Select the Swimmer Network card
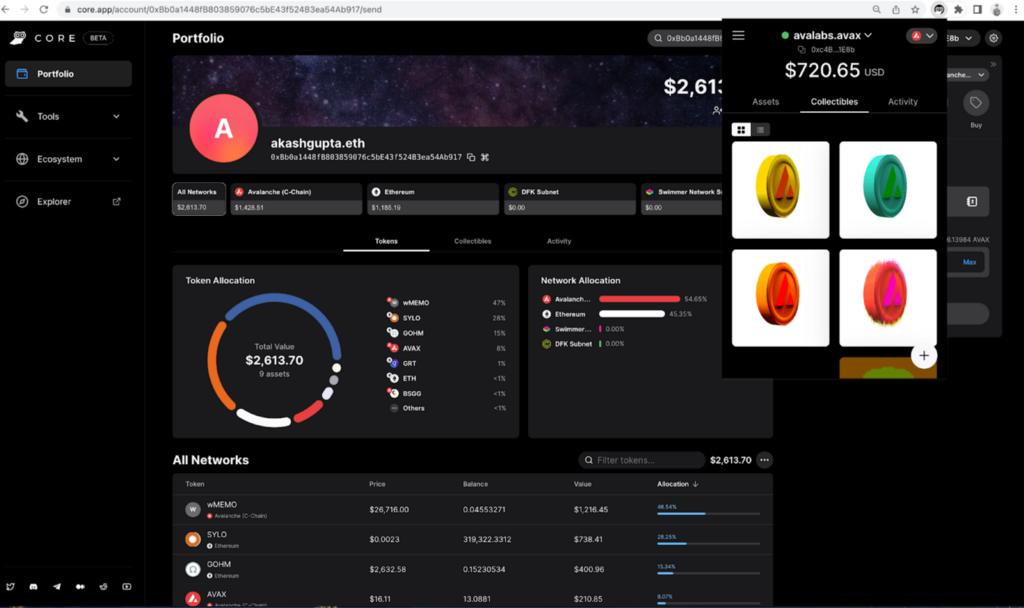 click(681, 199)
